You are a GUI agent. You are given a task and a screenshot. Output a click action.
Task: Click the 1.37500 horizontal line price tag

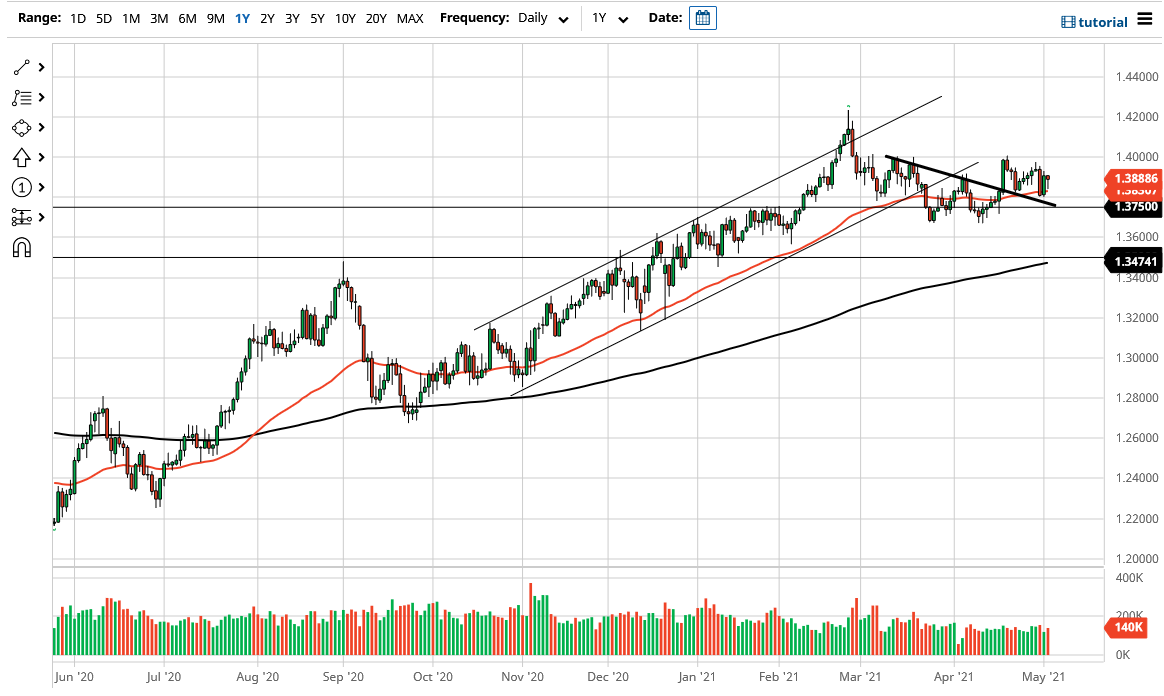[1134, 207]
